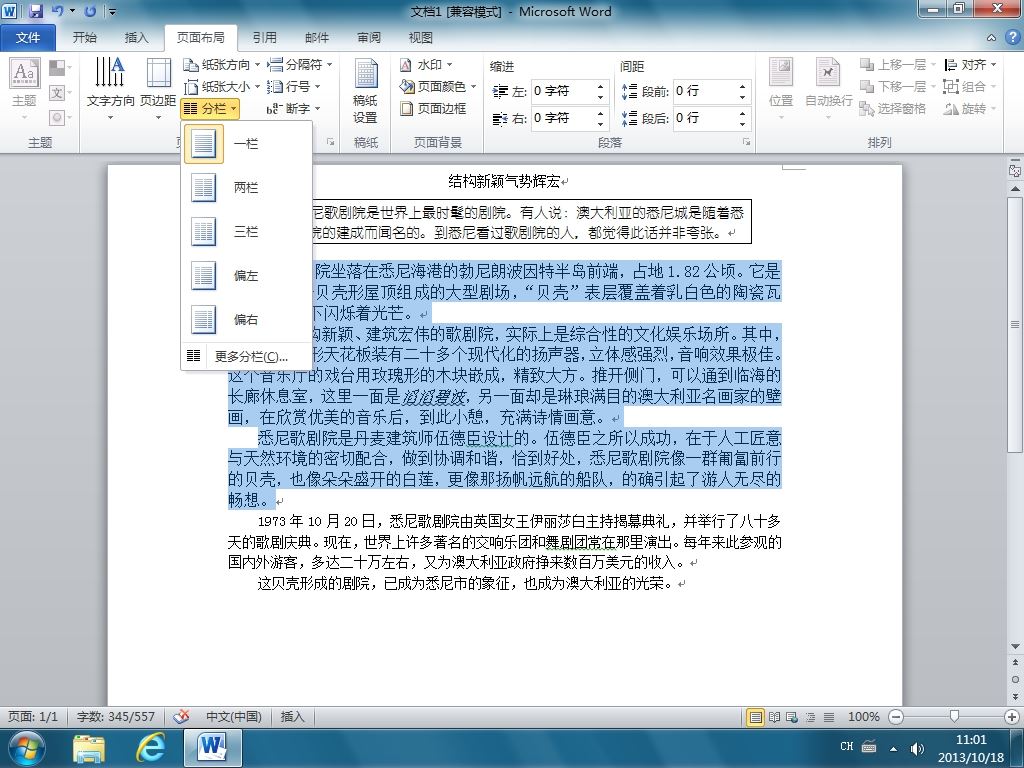Click the 中文(中国) language indicator
The height and width of the screenshot is (768, 1024).
pyautogui.click(x=234, y=717)
